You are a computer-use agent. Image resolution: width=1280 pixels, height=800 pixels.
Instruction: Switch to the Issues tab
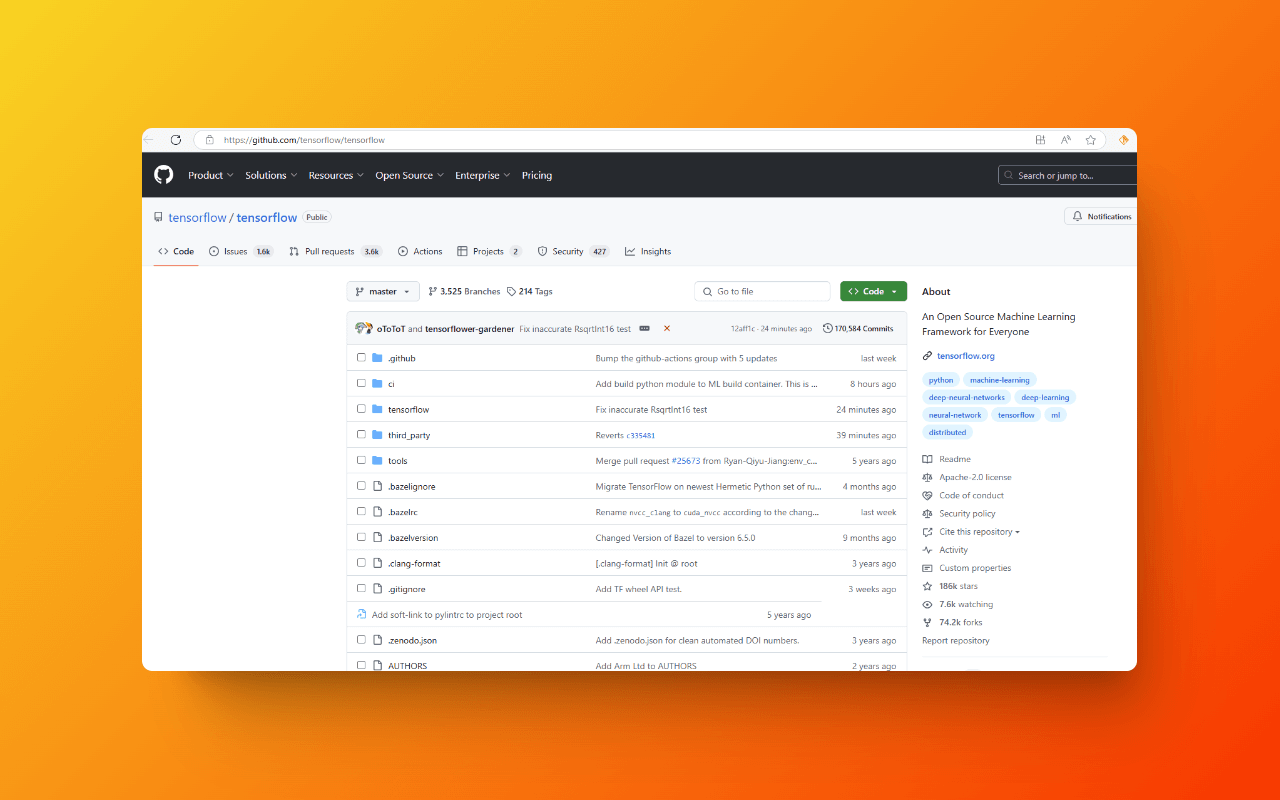[x=241, y=251]
